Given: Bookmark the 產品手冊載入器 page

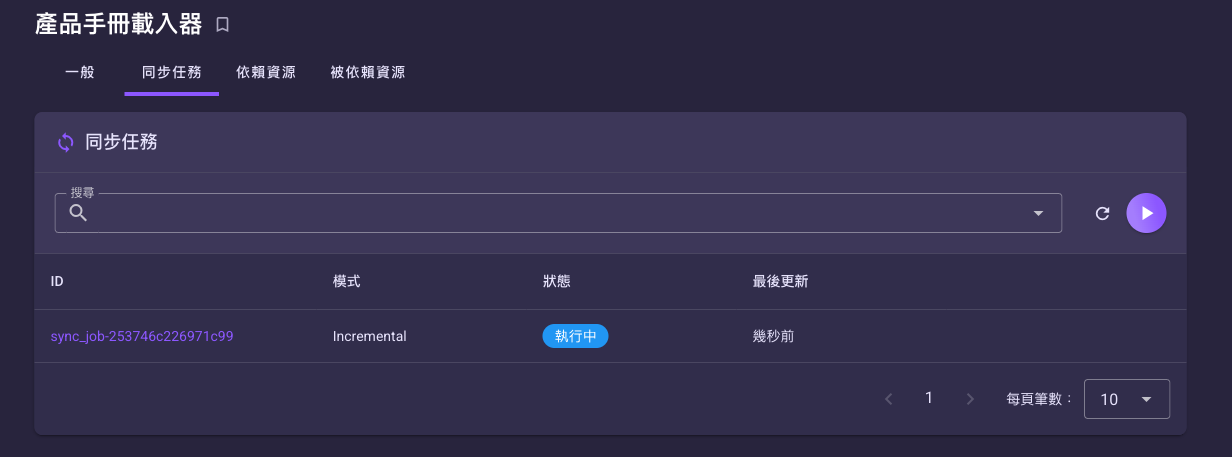Looking at the screenshot, I should 223,25.
